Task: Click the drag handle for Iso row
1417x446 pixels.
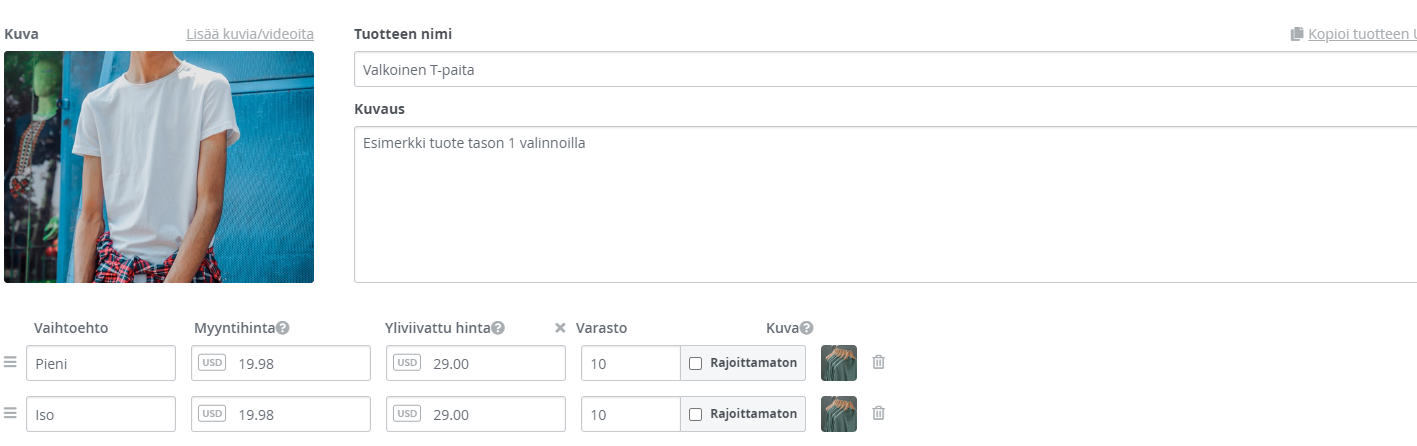Action: pyautogui.click(x=11, y=413)
